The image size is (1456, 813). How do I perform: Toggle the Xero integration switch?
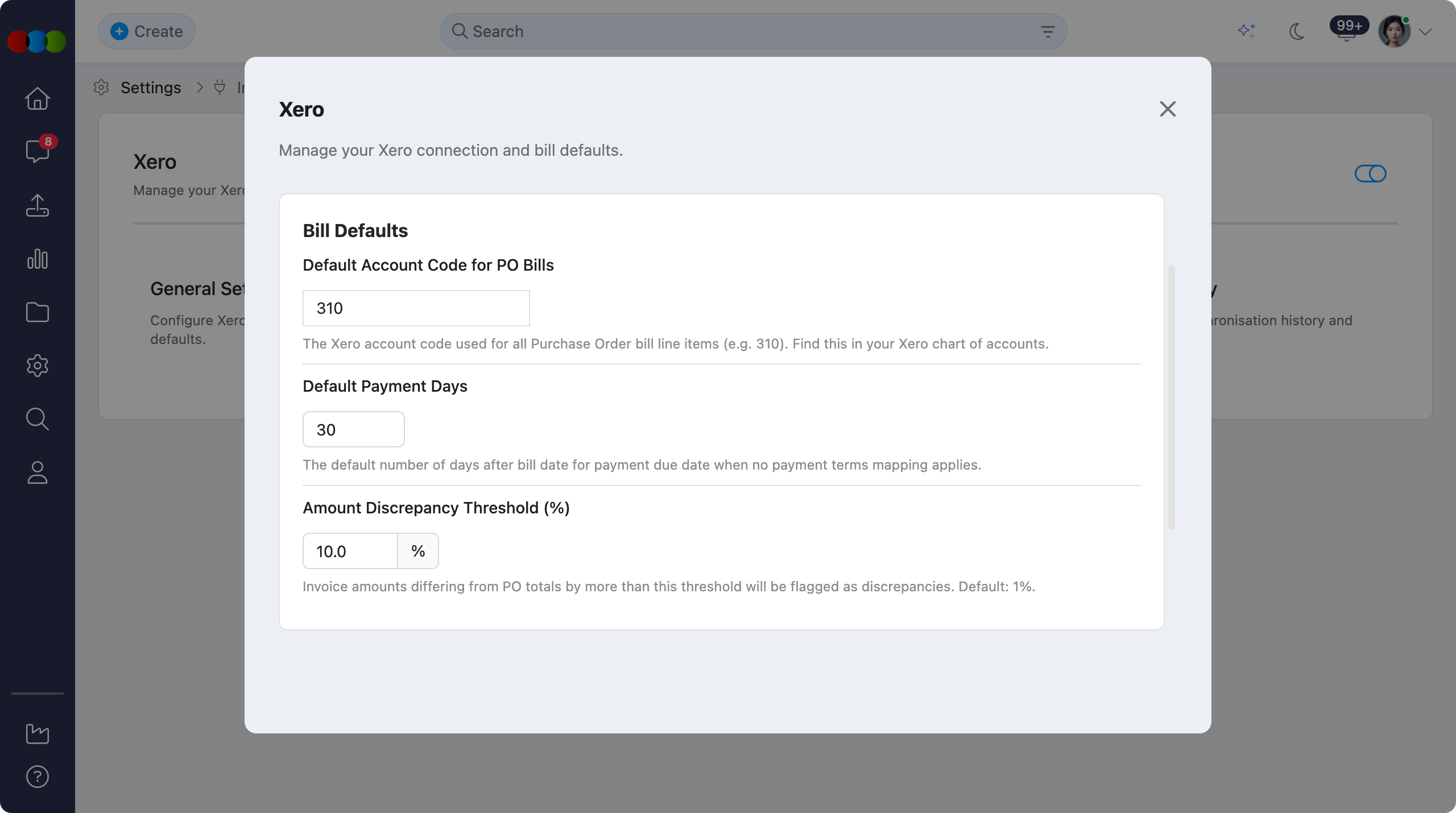[x=1371, y=173]
